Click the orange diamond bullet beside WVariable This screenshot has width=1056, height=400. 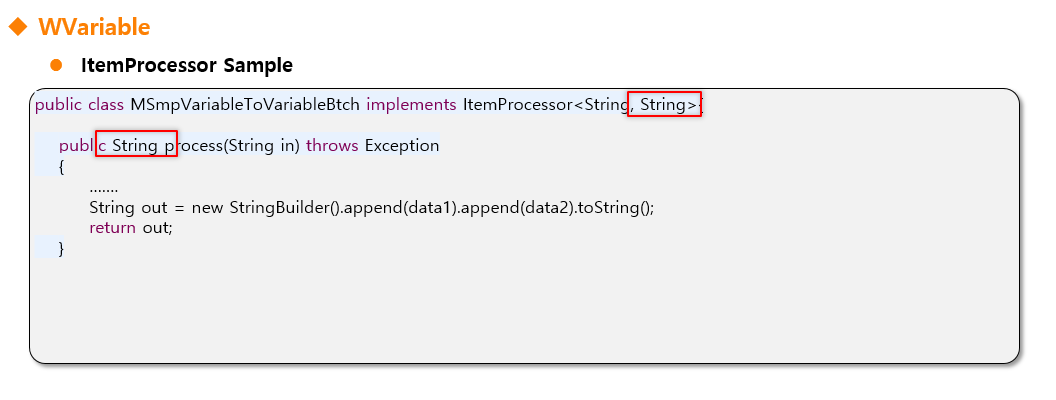click(x=18, y=27)
